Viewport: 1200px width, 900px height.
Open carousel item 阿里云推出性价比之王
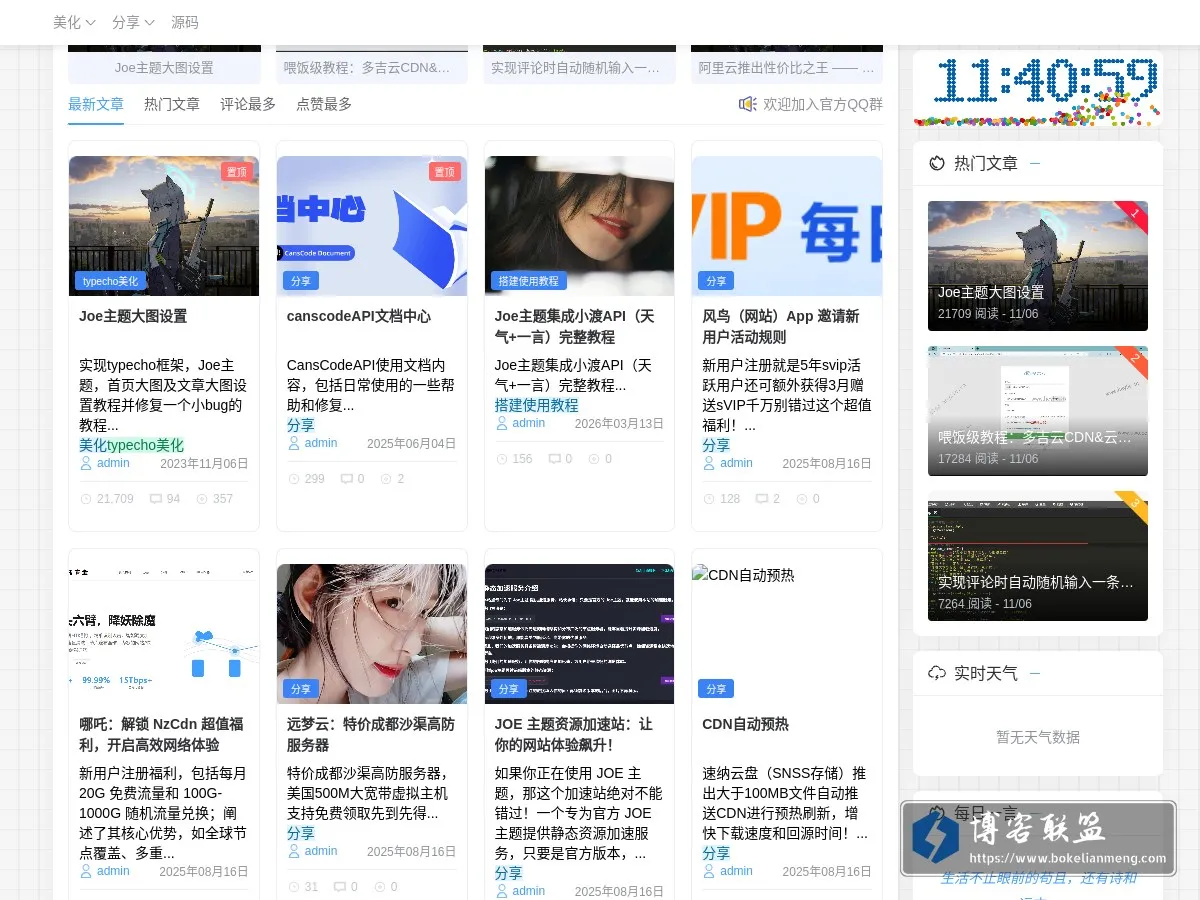coord(787,68)
